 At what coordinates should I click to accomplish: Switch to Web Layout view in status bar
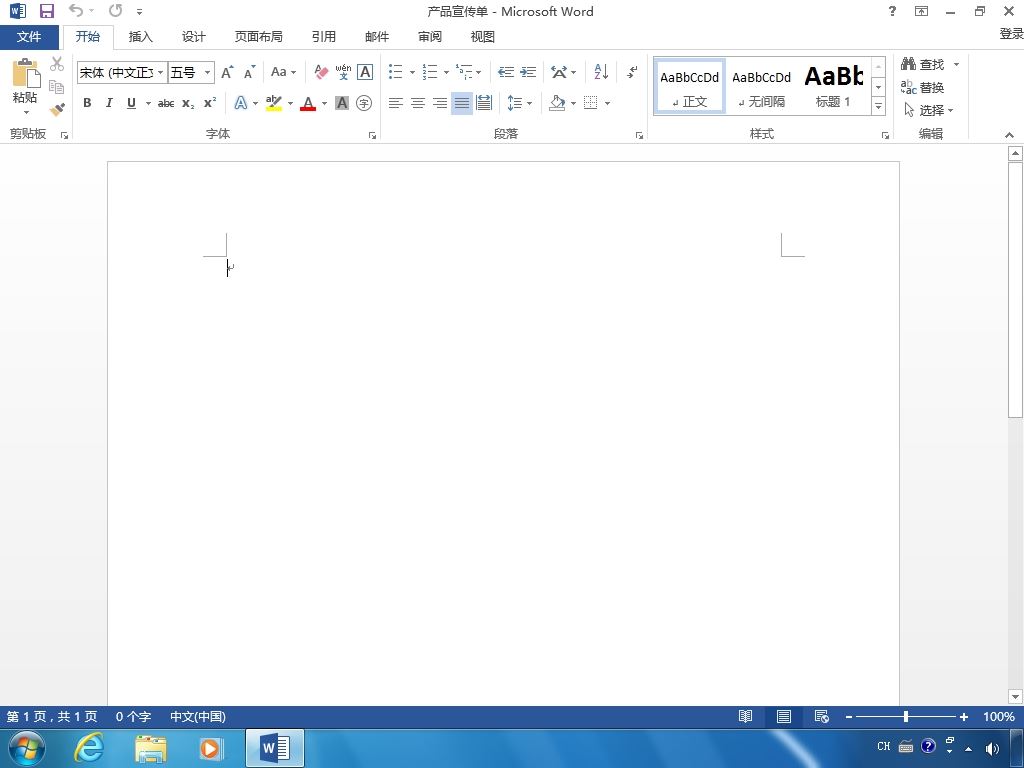point(822,716)
